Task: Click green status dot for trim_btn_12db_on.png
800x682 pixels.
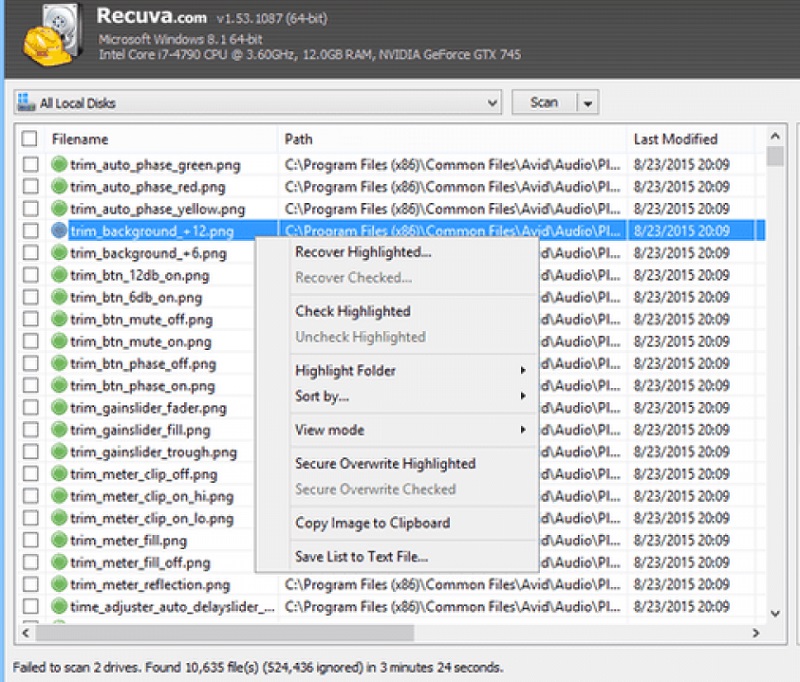Action: click(x=60, y=274)
